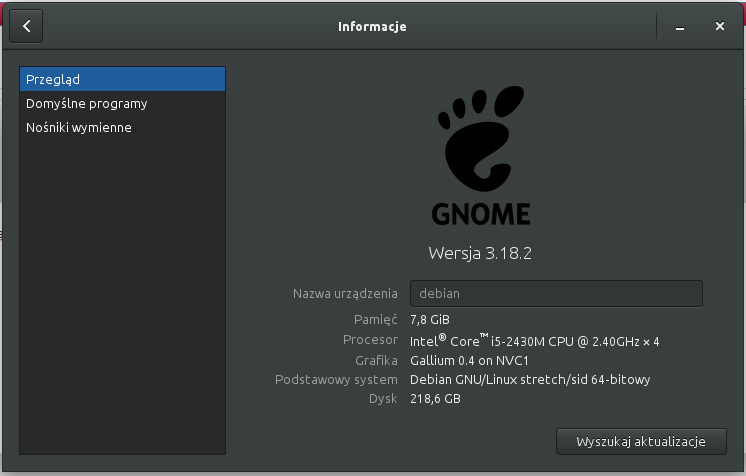Close the Informacje window

pyautogui.click(x=719, y=27)
